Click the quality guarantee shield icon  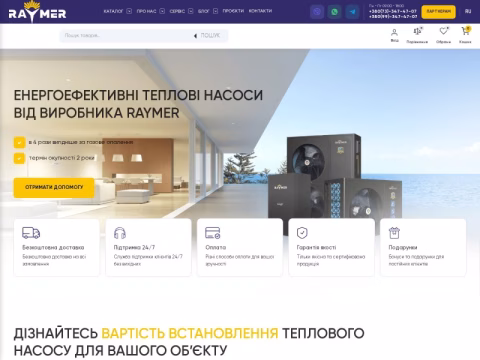coord(302,233)
